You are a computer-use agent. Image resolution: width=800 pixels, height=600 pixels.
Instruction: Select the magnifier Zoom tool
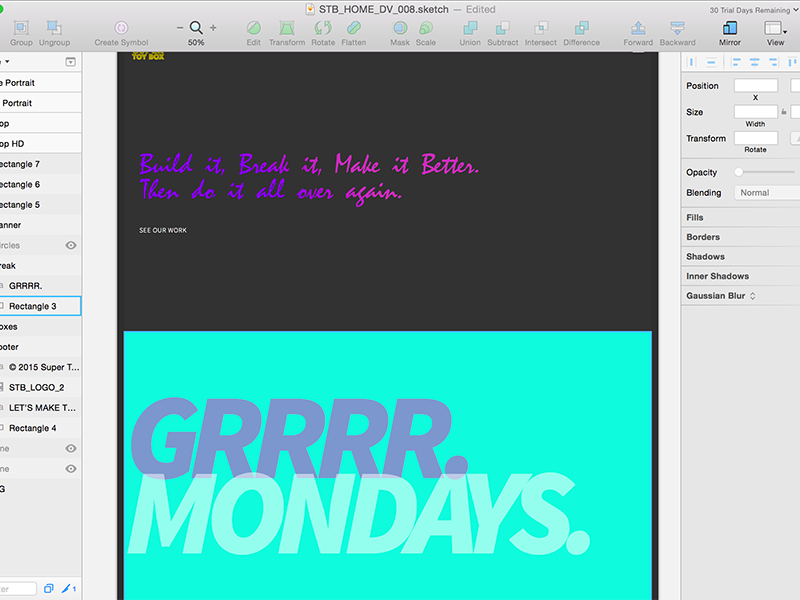[196, 28]
